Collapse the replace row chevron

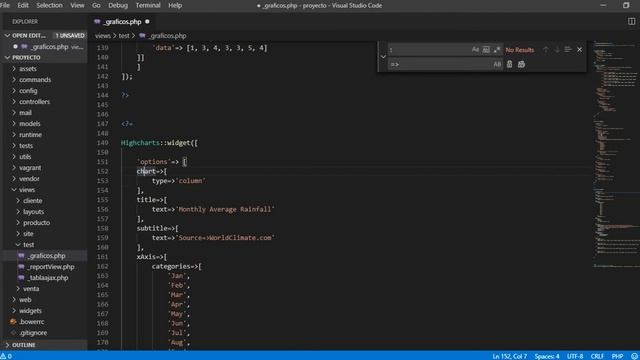pos(383,57)
